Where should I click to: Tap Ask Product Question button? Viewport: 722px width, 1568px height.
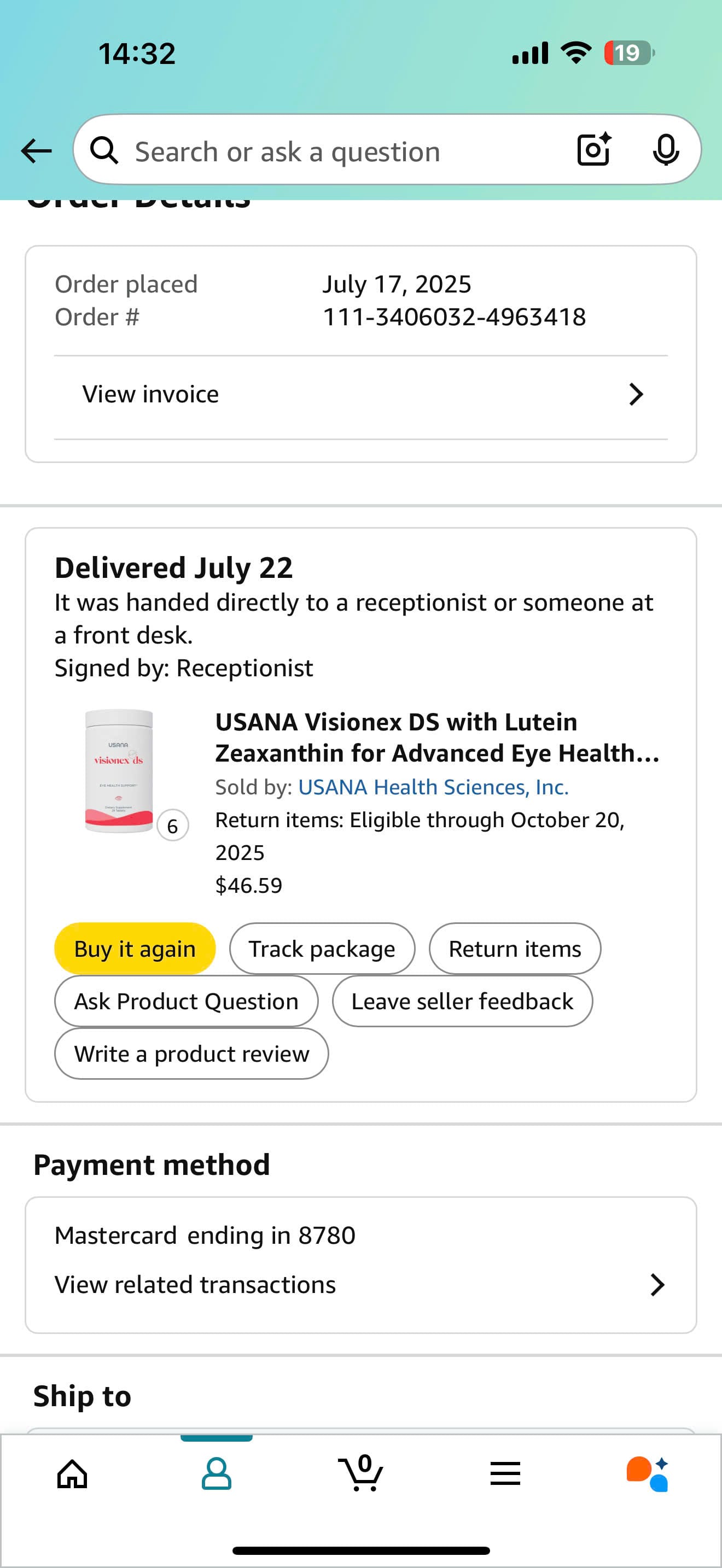coord(187,1001)
